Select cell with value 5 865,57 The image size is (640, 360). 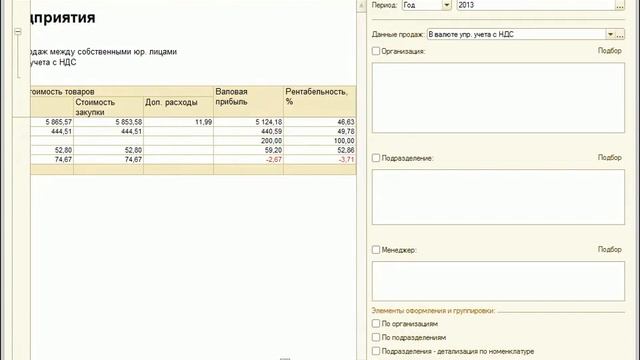coord(52,122)
